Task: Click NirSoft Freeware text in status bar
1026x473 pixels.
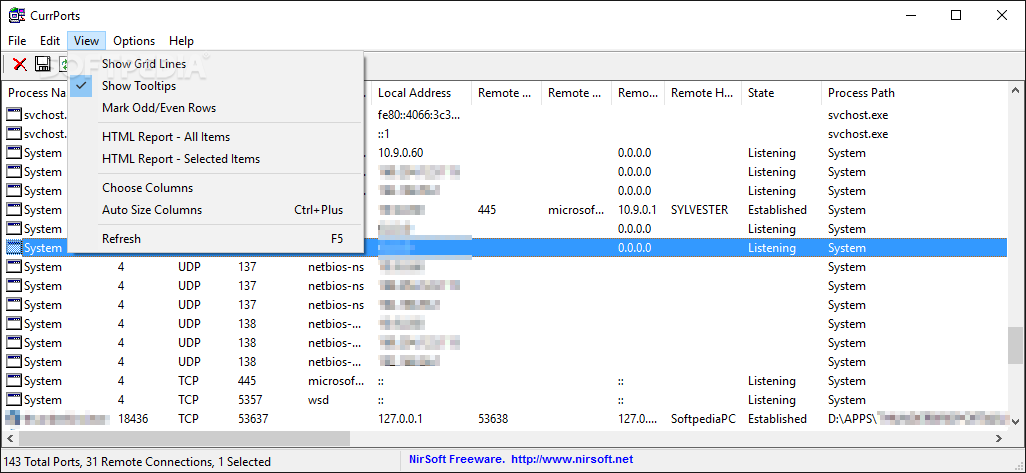Action: point(455,459)
